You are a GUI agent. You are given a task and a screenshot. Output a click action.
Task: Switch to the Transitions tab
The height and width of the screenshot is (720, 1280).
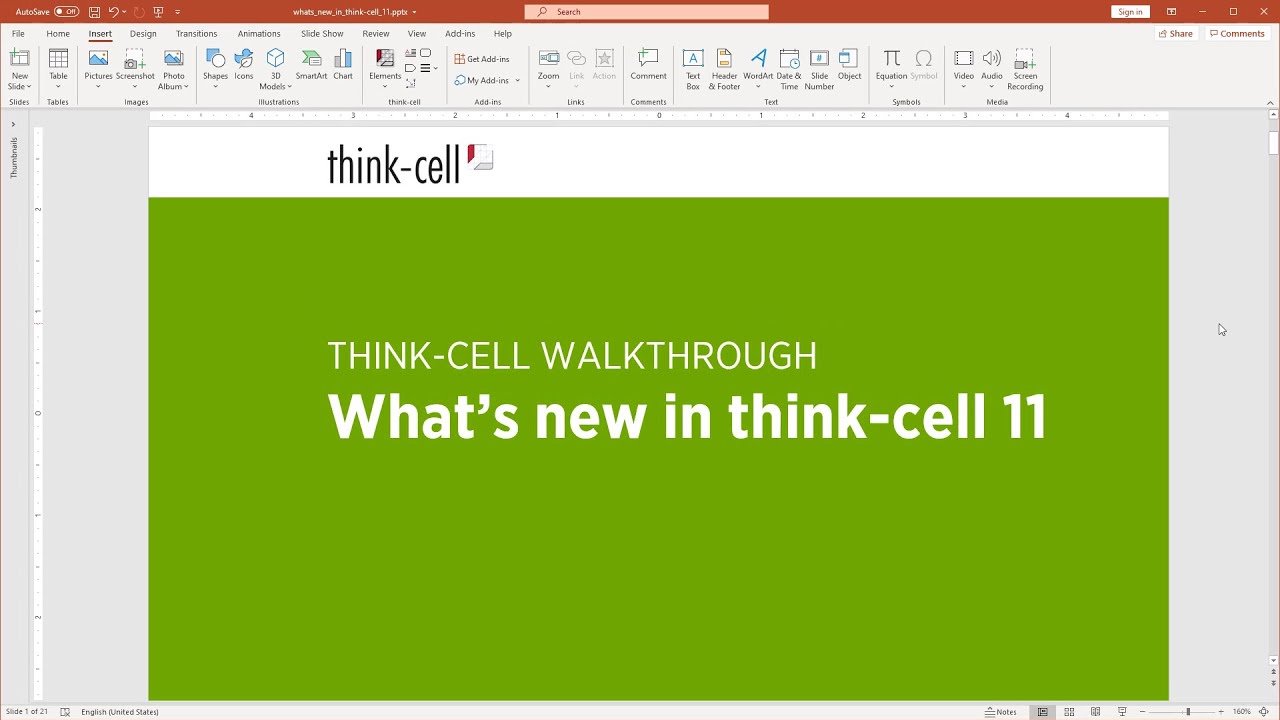(196, 34)
